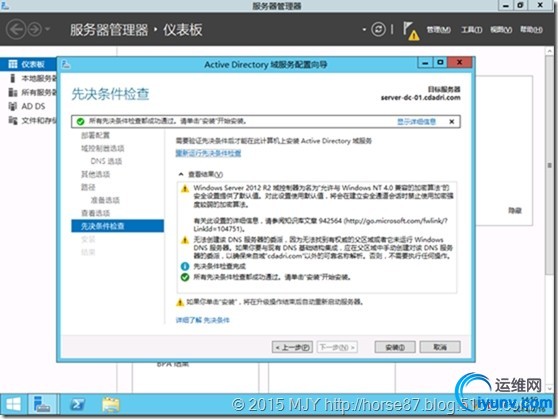This screenshot has height=419, width=558.
Task: Dismiss the prerequisite success banner with X
Action: point(452,122)
